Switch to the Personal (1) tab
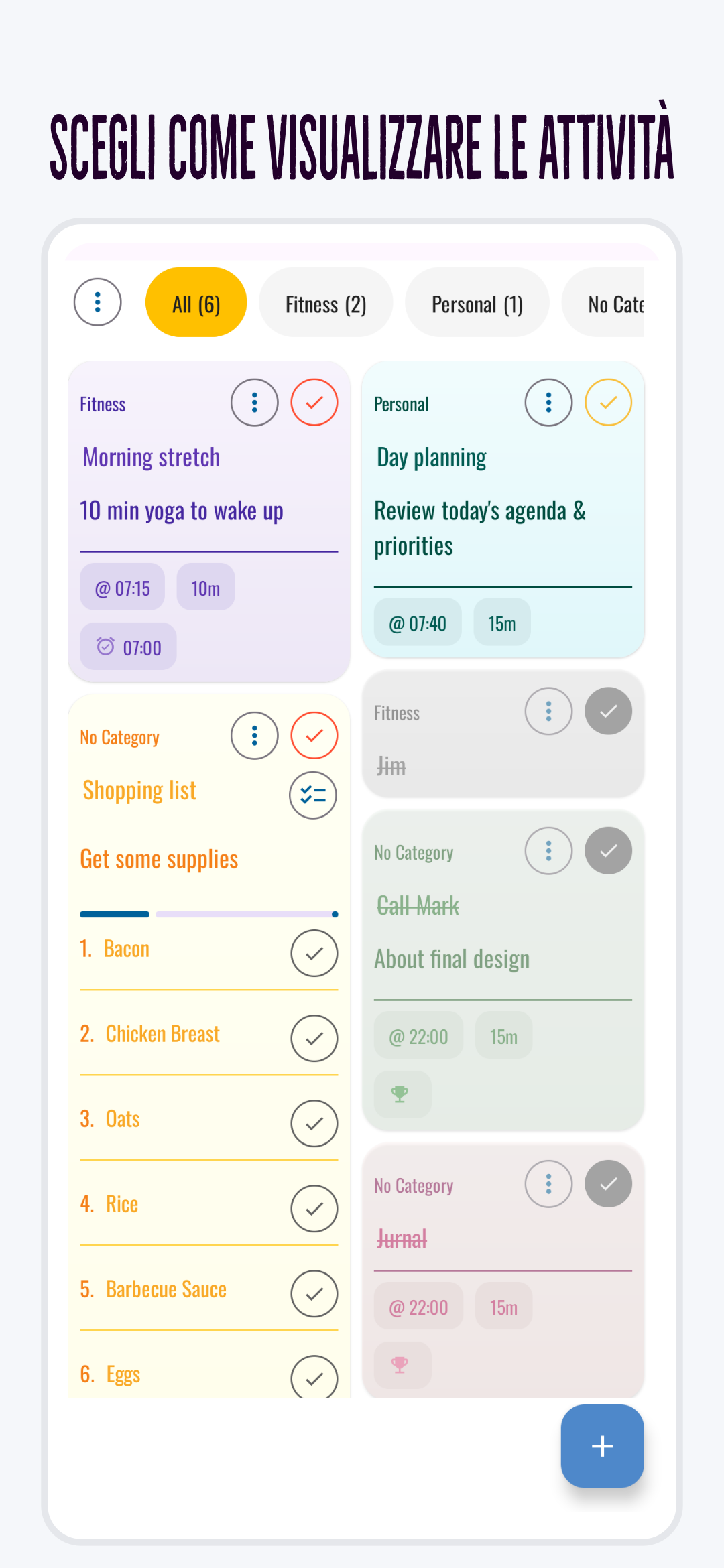 [477, 305]
